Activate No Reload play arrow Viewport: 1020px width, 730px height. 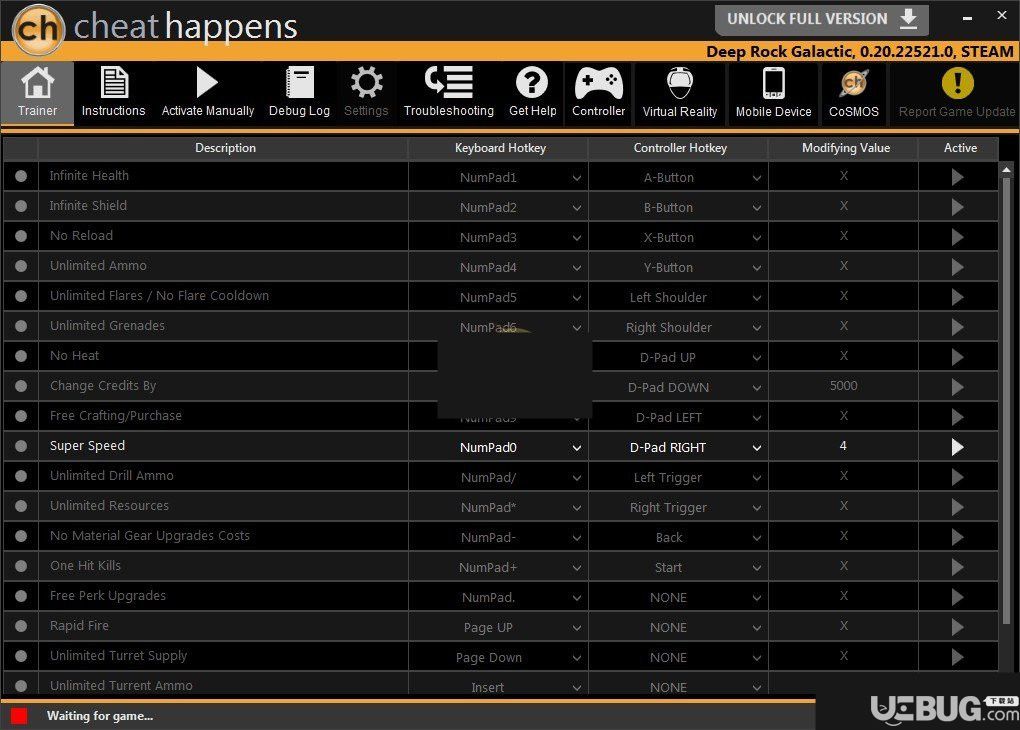[957, 237]
